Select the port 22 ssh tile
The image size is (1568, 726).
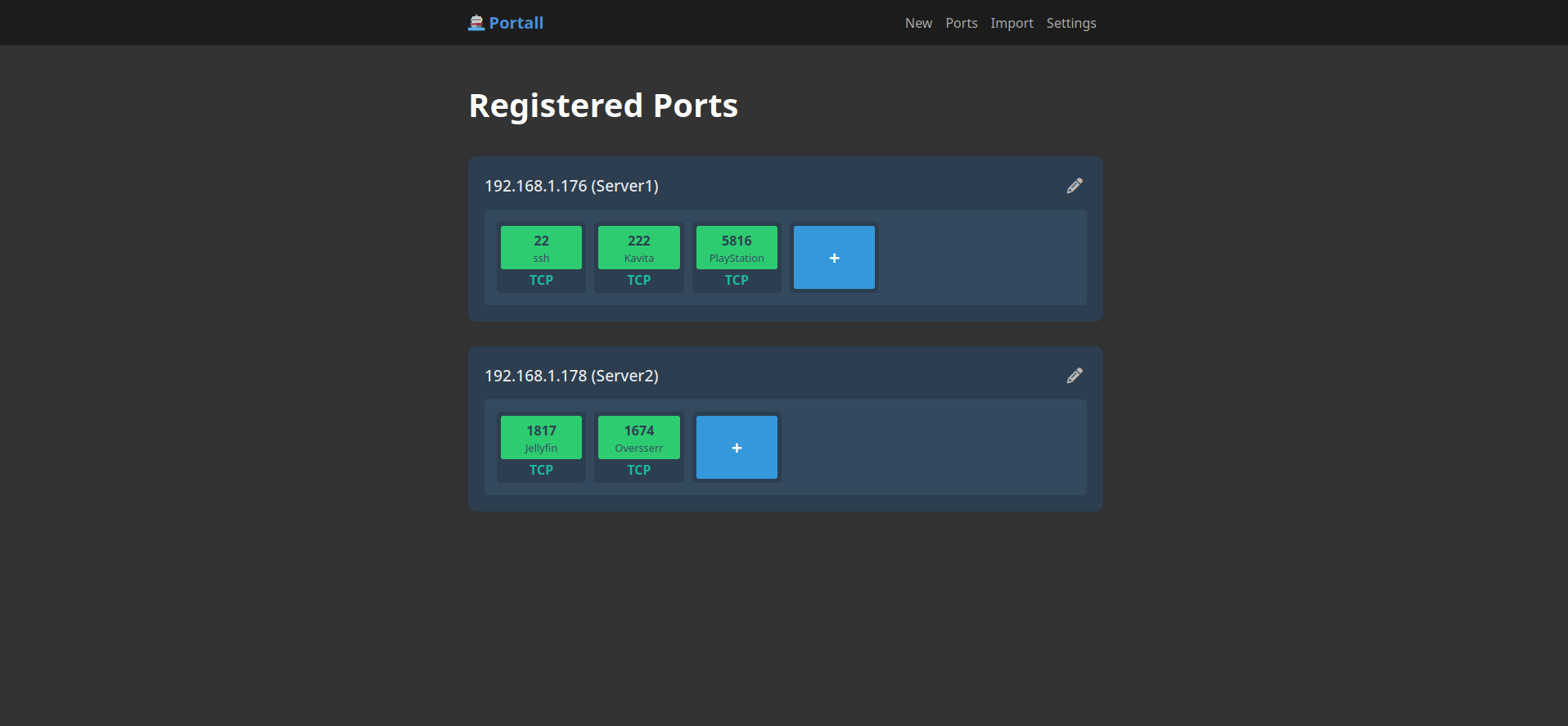coord(541,247)
